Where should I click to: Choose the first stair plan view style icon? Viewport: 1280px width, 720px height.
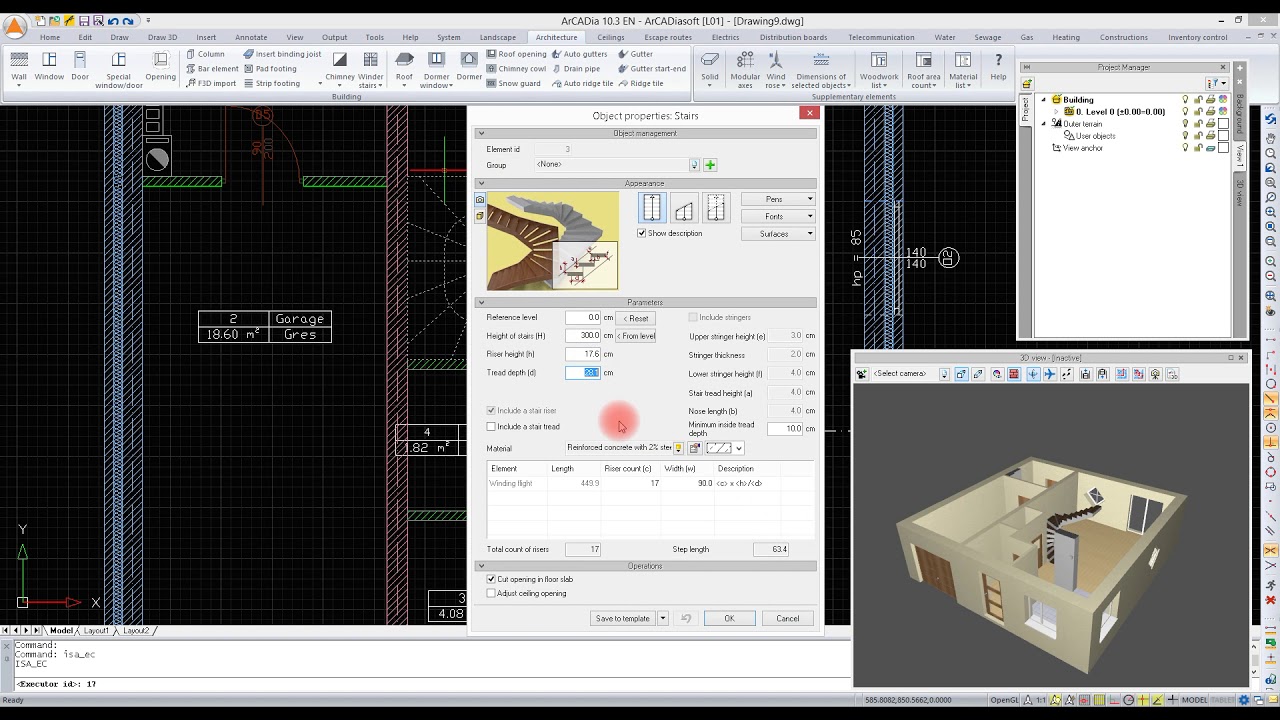pos(652,207)
